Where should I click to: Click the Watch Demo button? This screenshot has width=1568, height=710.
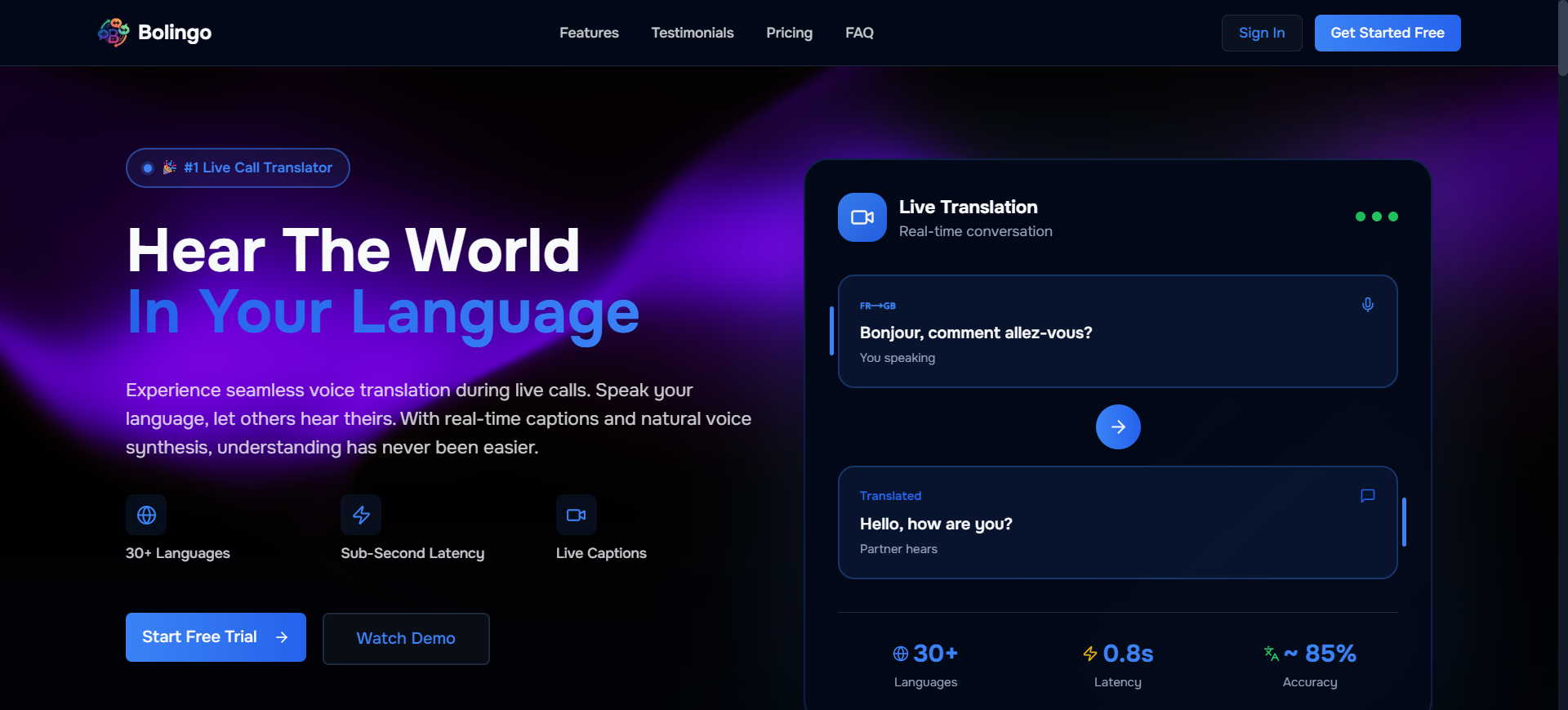click(x=406, y=638)
